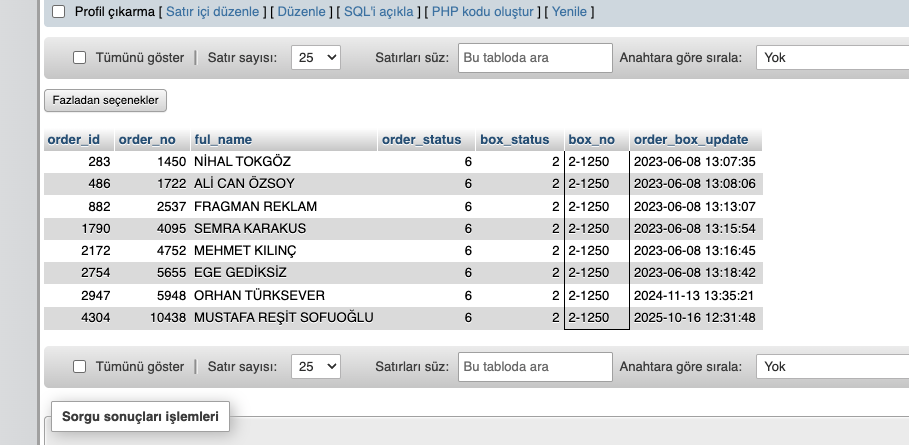Sort by order_status column header
This screenshot has width=909, height=445.
(x=421, y=140)
